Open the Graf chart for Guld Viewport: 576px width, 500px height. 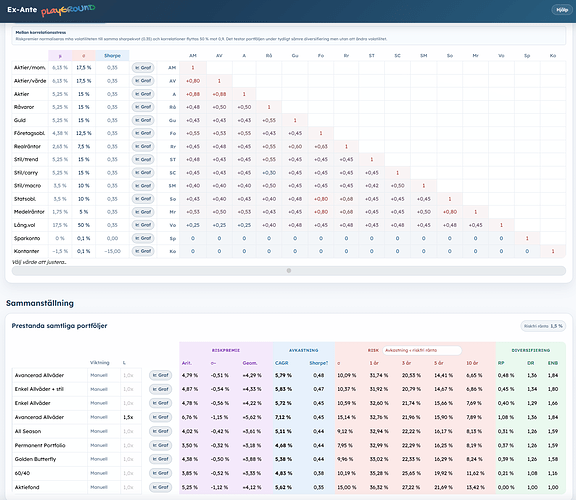point(143,120)
